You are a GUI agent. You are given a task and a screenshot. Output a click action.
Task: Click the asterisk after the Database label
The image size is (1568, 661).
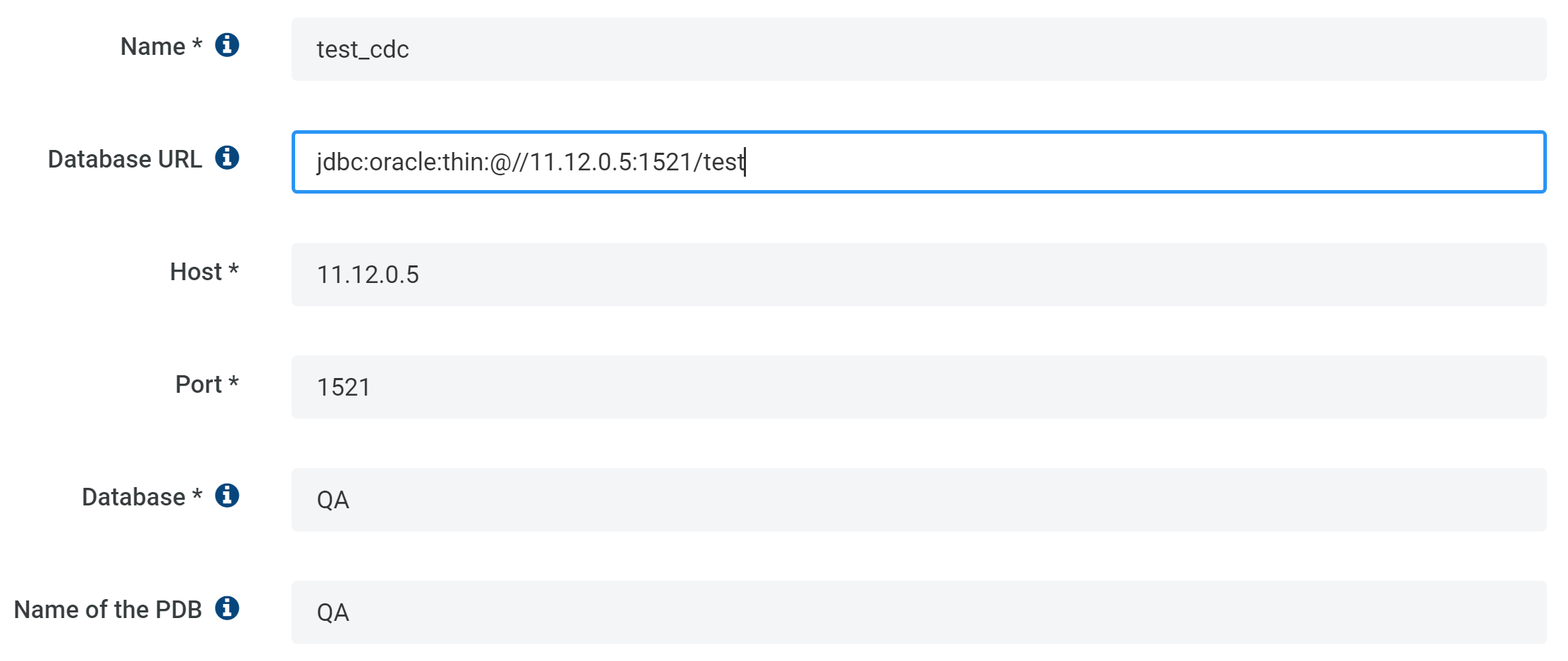(197, 494)
